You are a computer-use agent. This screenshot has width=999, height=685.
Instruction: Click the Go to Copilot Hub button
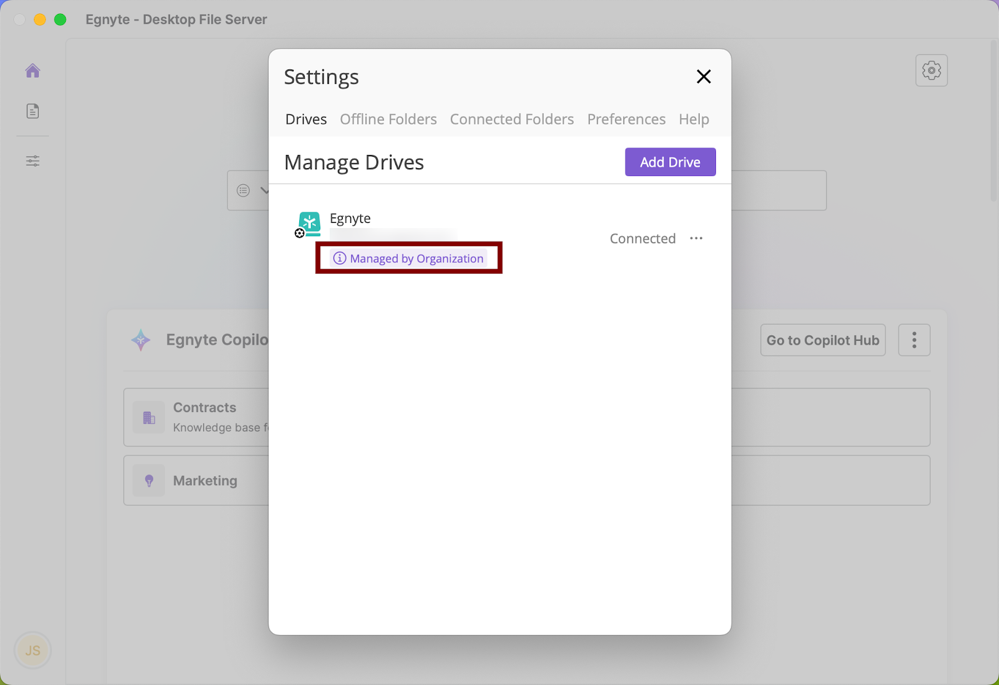point(823,340)
